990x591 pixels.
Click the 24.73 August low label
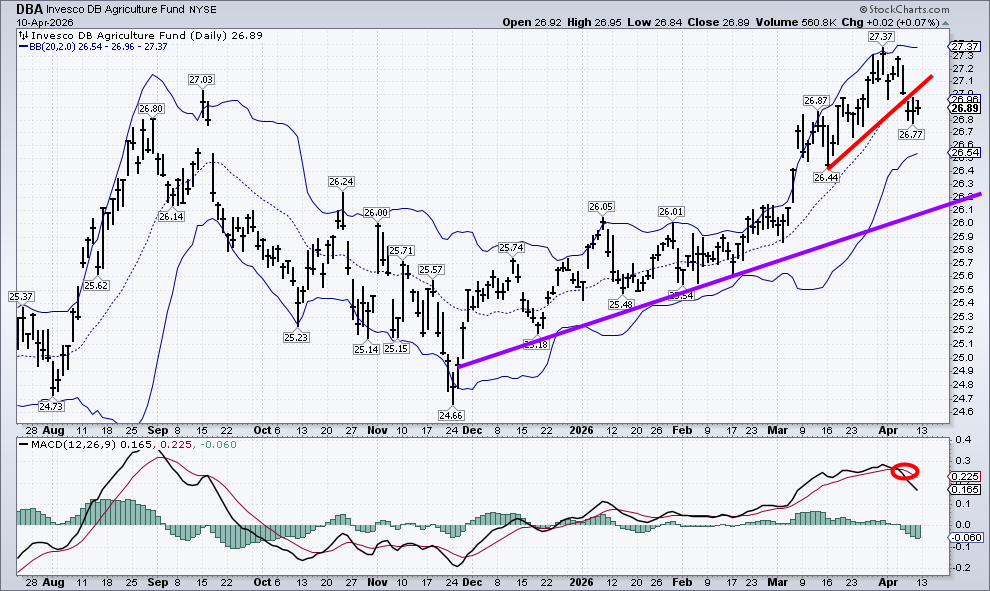coord(52,407)
